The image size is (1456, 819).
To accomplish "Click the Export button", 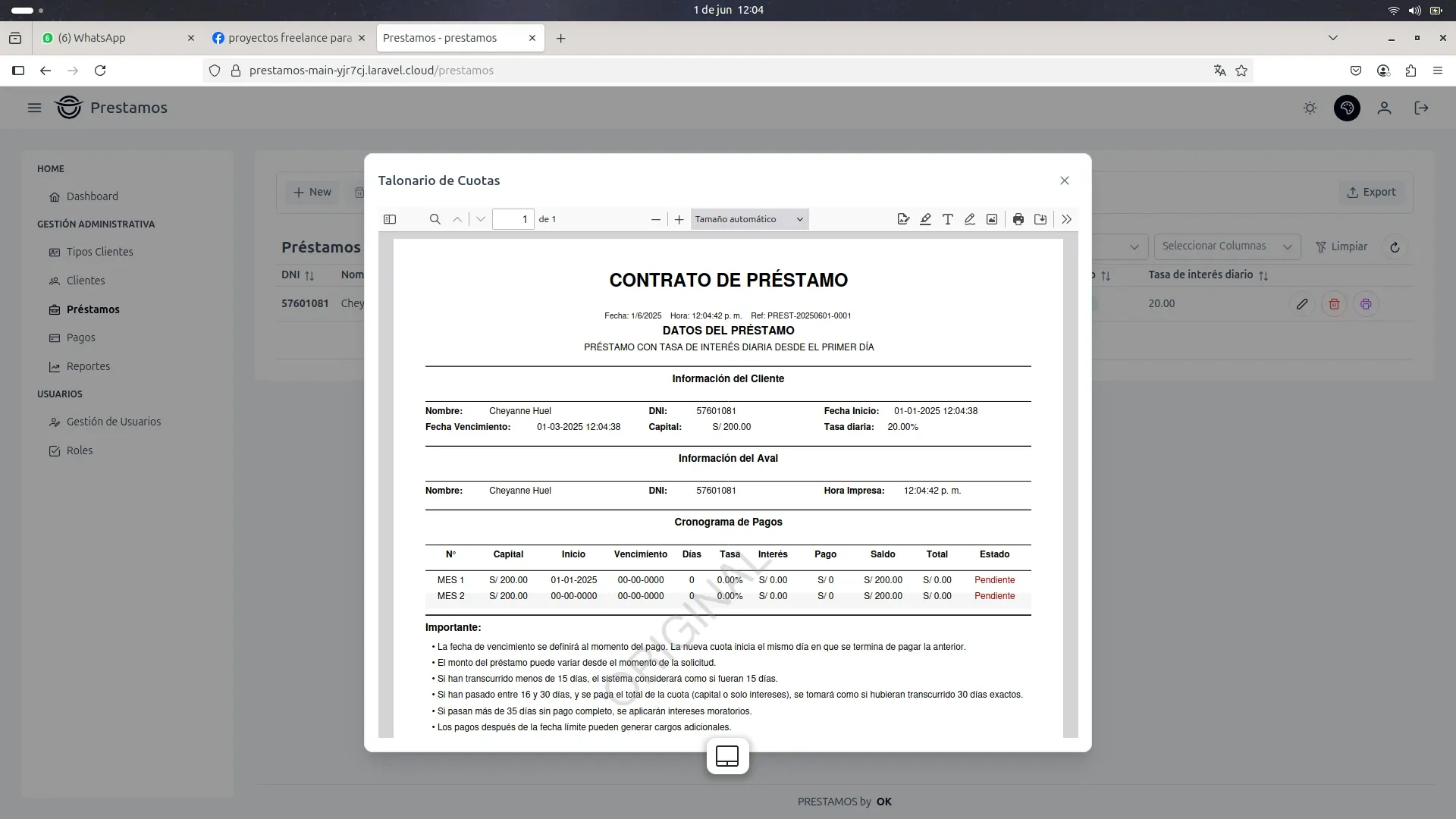I will [1370, 193].
